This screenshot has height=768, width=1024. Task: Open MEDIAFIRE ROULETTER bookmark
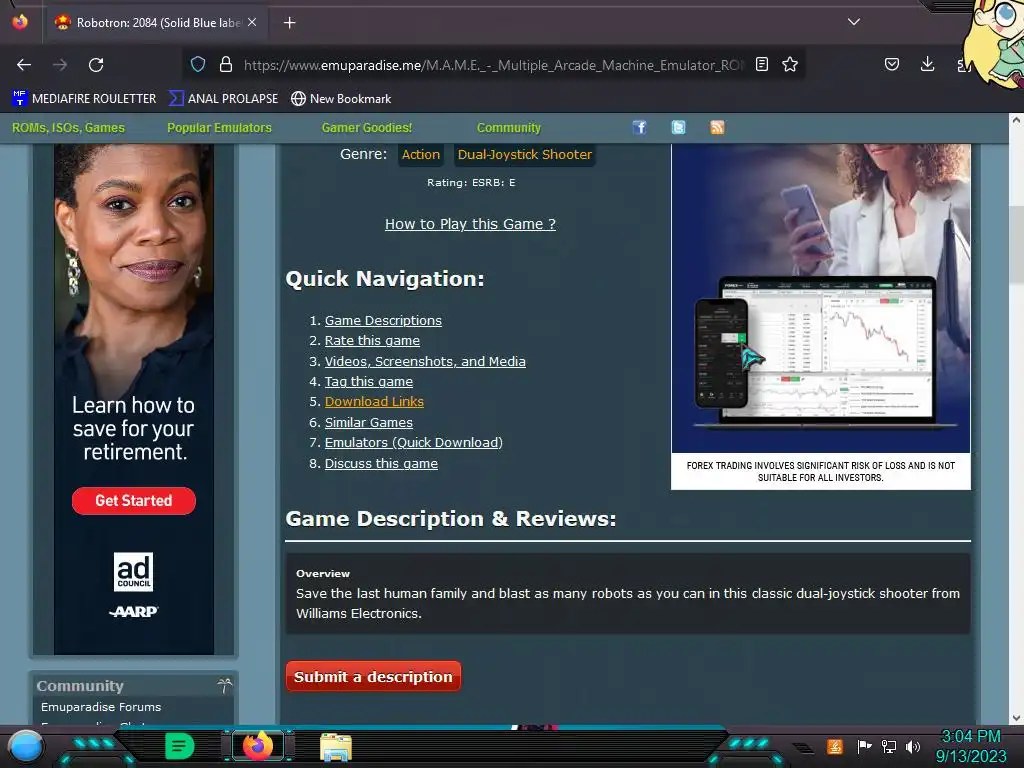(84, 99)
